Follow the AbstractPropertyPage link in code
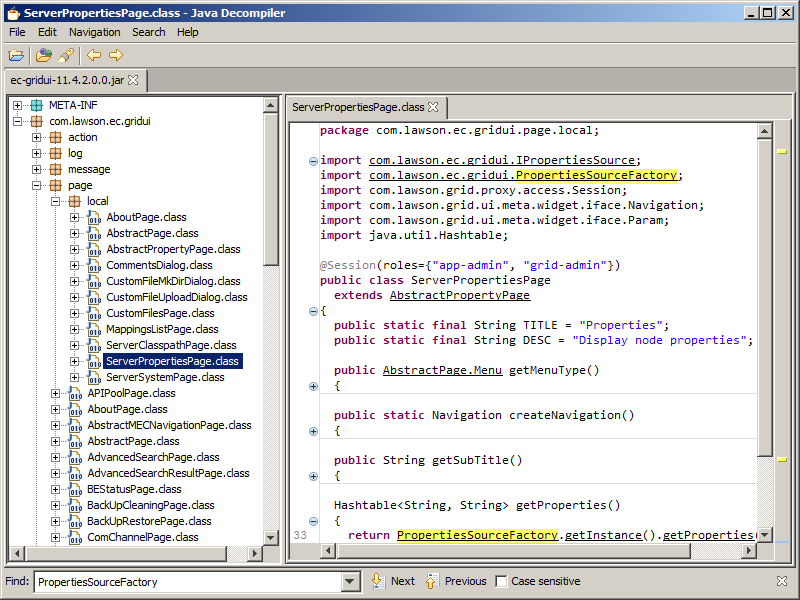This screenshot has width=800, height=600. (x=459, y=295)
